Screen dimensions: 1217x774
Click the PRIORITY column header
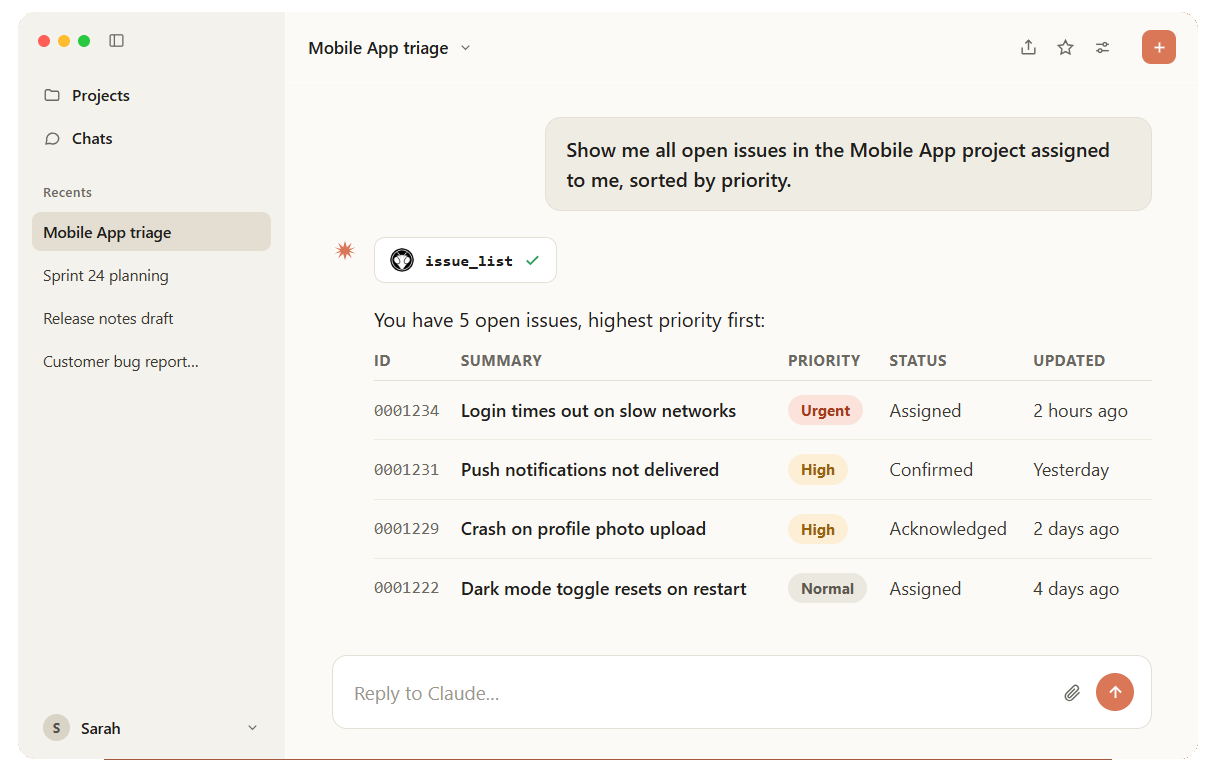[824, 360]
